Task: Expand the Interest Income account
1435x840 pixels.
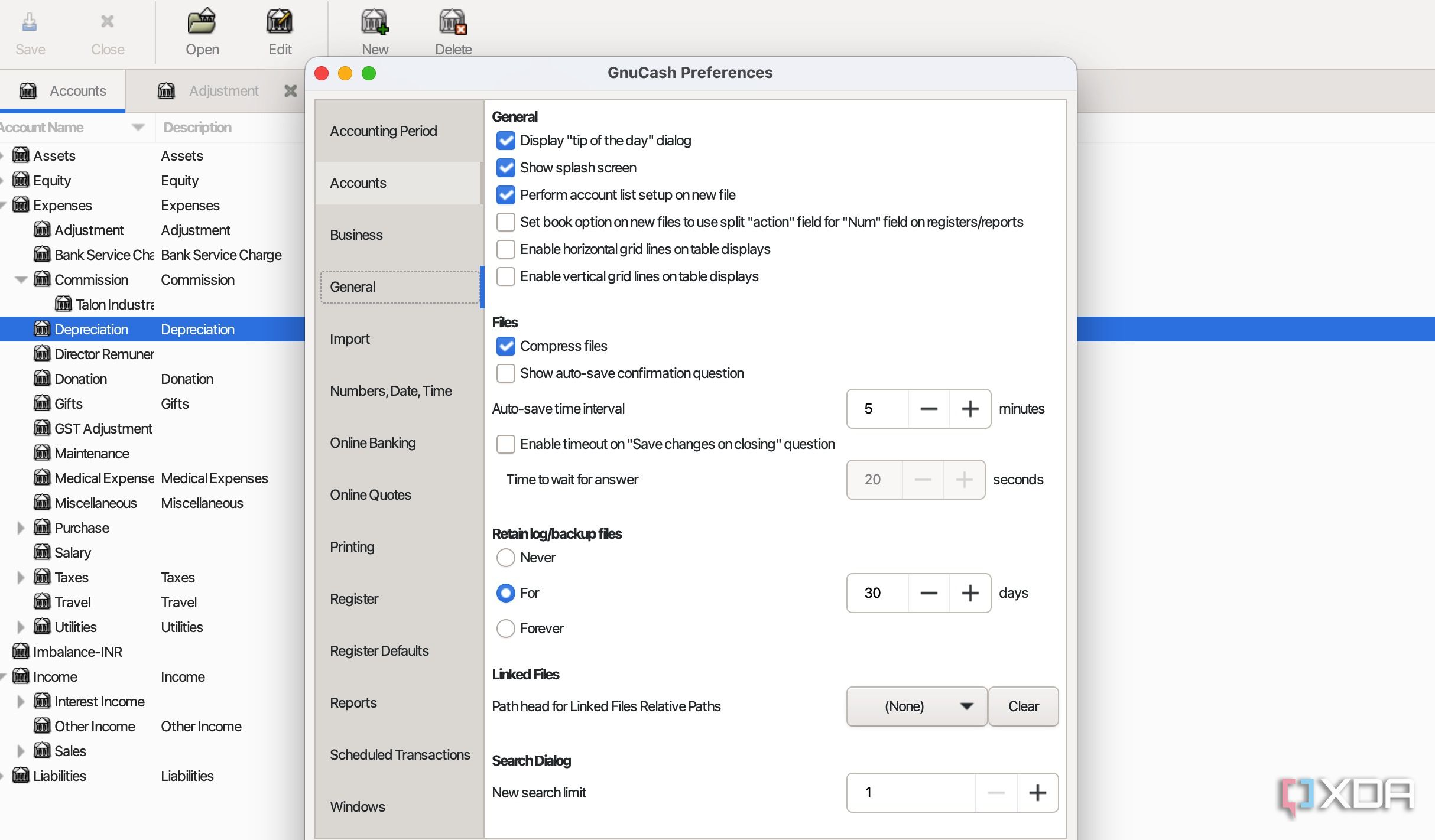Action: 21,702
